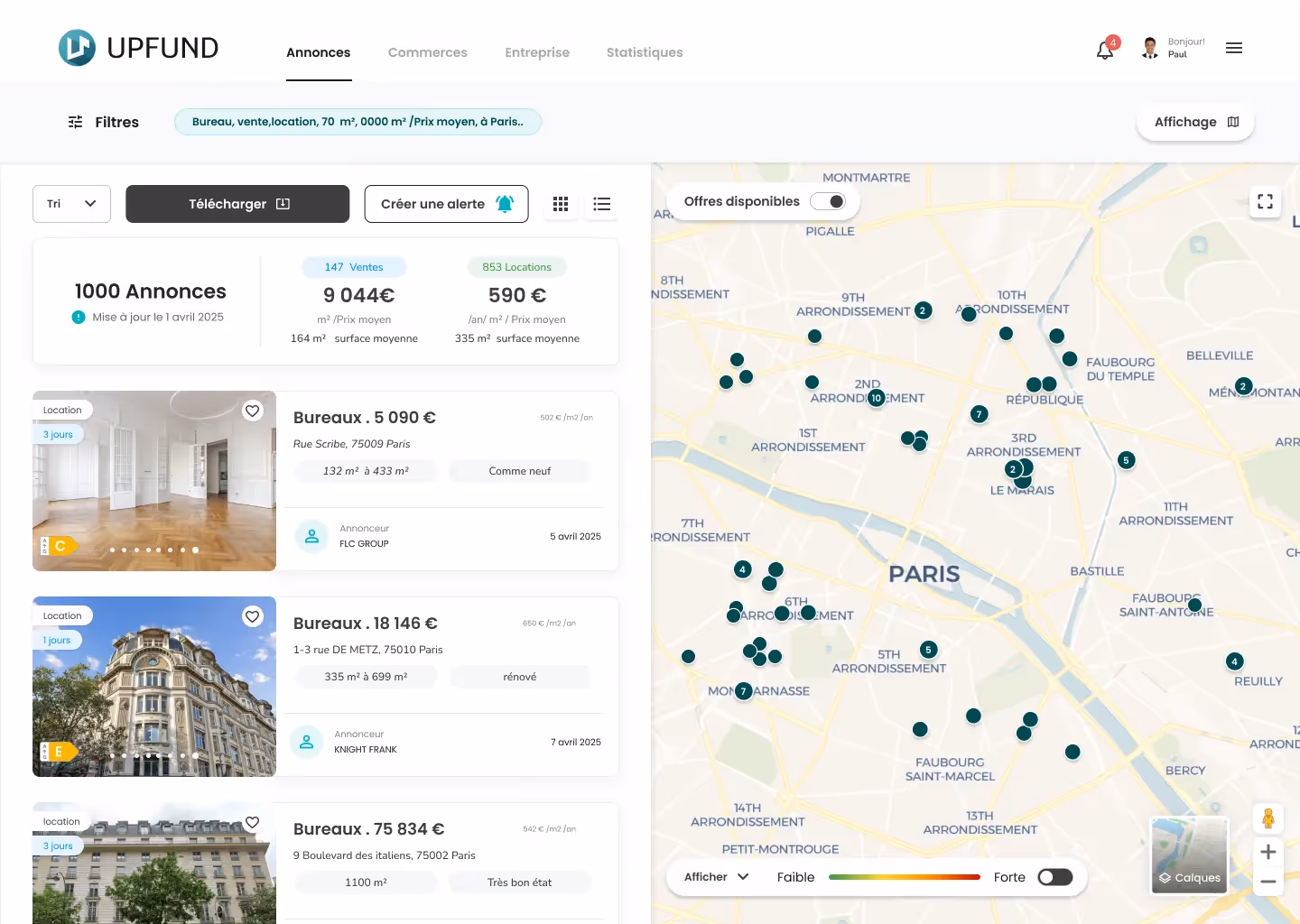This screenshot has width=1300, height=924.
Task: Open Bureaux 18 146 € listing title
Action: click(x=366, y=624)
